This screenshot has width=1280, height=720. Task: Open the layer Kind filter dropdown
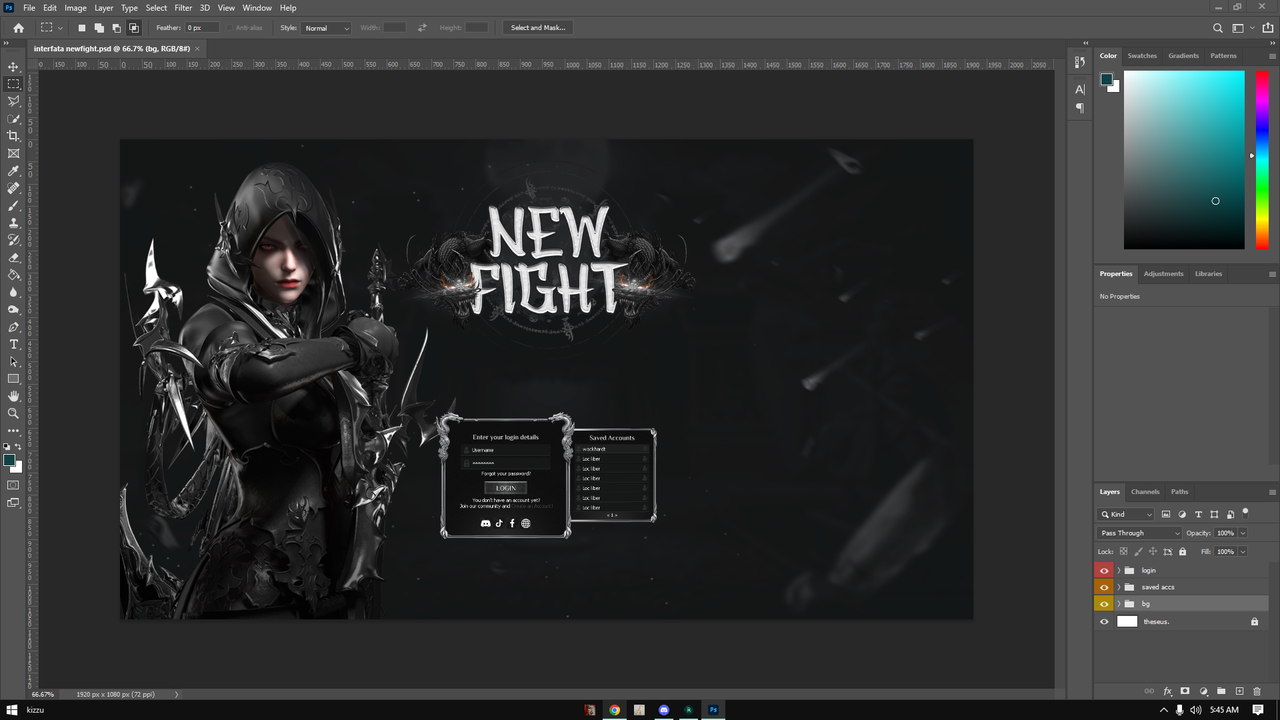coord(1126,514)
